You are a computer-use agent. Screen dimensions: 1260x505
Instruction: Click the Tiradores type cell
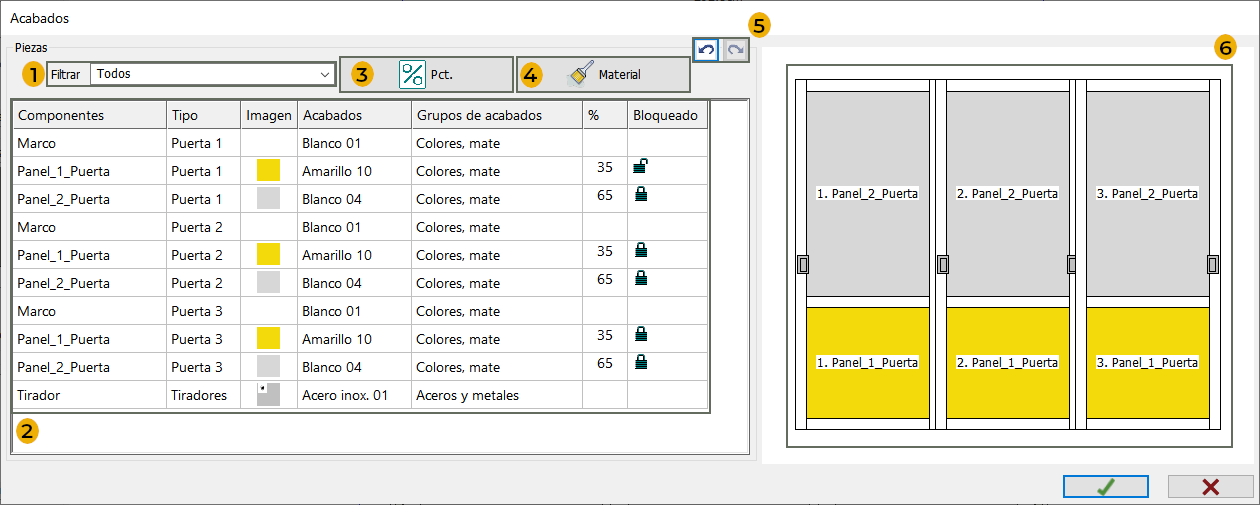pos(203,395)
